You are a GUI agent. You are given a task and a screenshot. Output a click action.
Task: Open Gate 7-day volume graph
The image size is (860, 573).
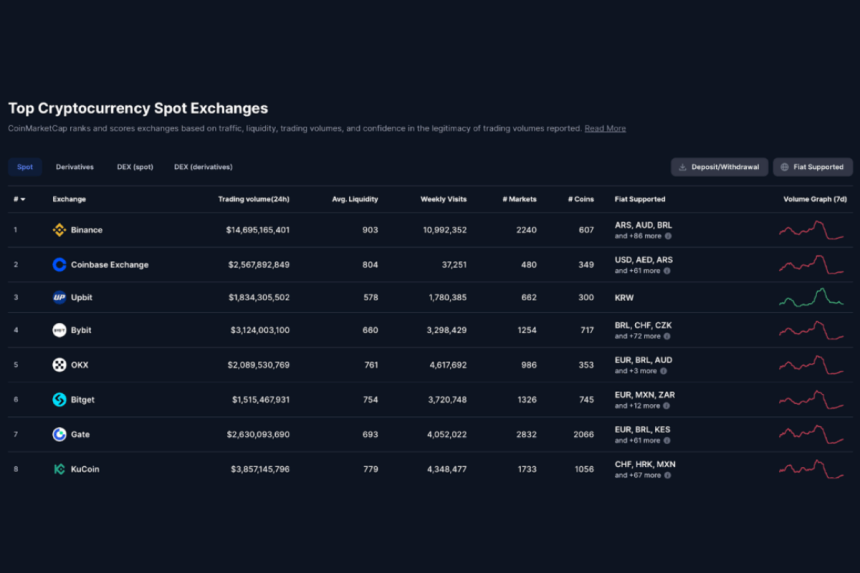[811, 435]
